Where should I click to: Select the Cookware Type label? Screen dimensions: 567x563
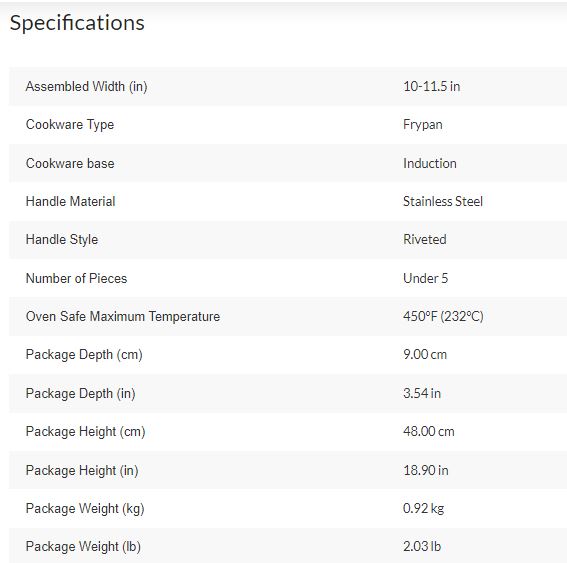[70, 125]
